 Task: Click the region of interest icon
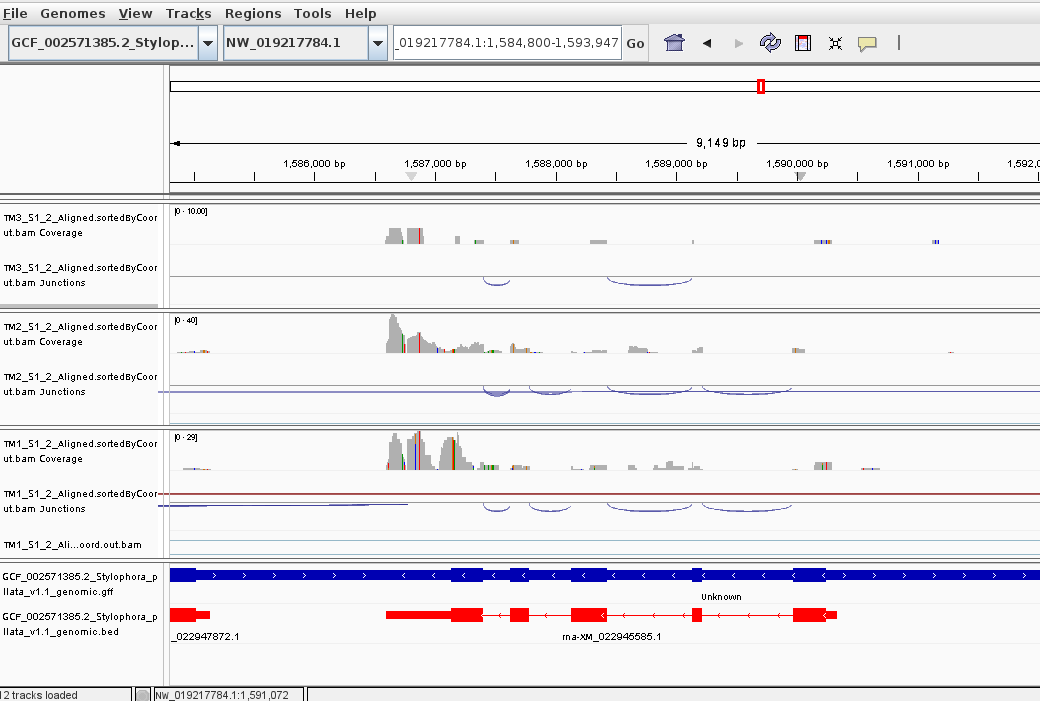click(x=803, y=43)
